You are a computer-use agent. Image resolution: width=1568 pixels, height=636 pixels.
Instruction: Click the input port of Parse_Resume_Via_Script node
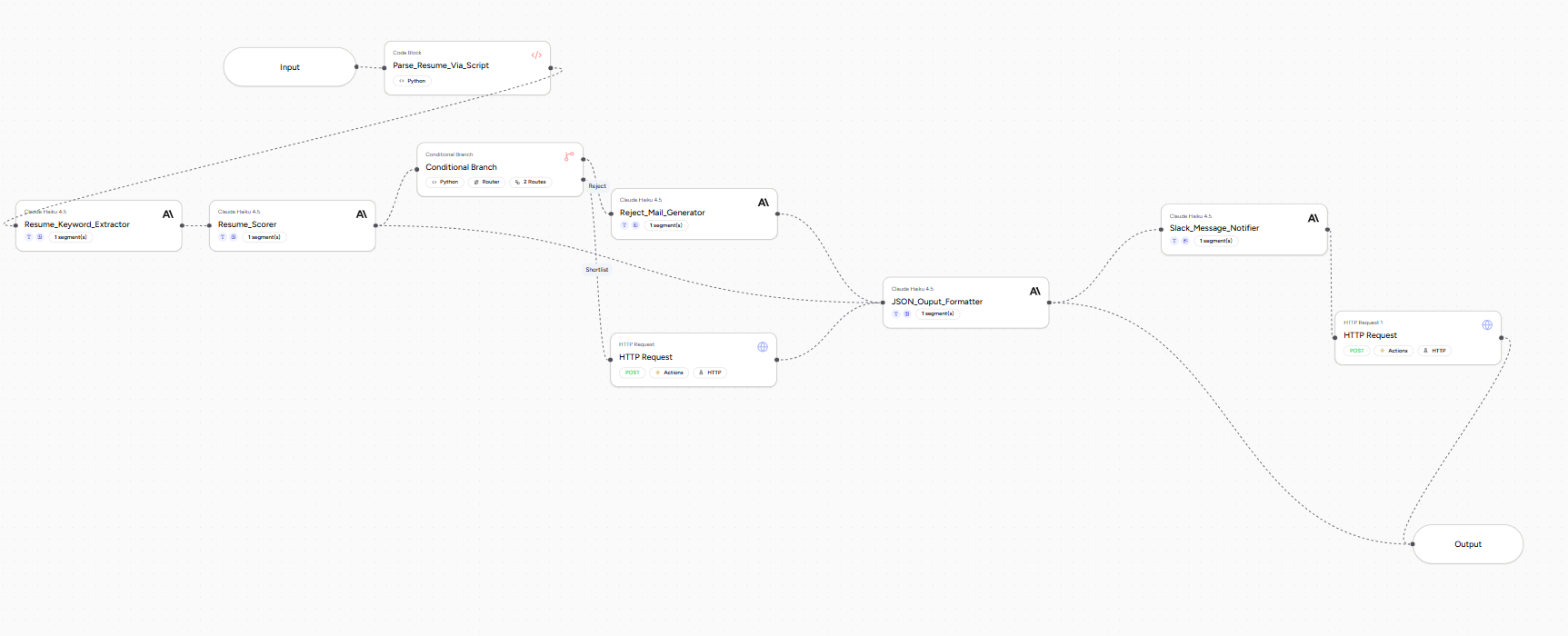[x=385, y=67]
